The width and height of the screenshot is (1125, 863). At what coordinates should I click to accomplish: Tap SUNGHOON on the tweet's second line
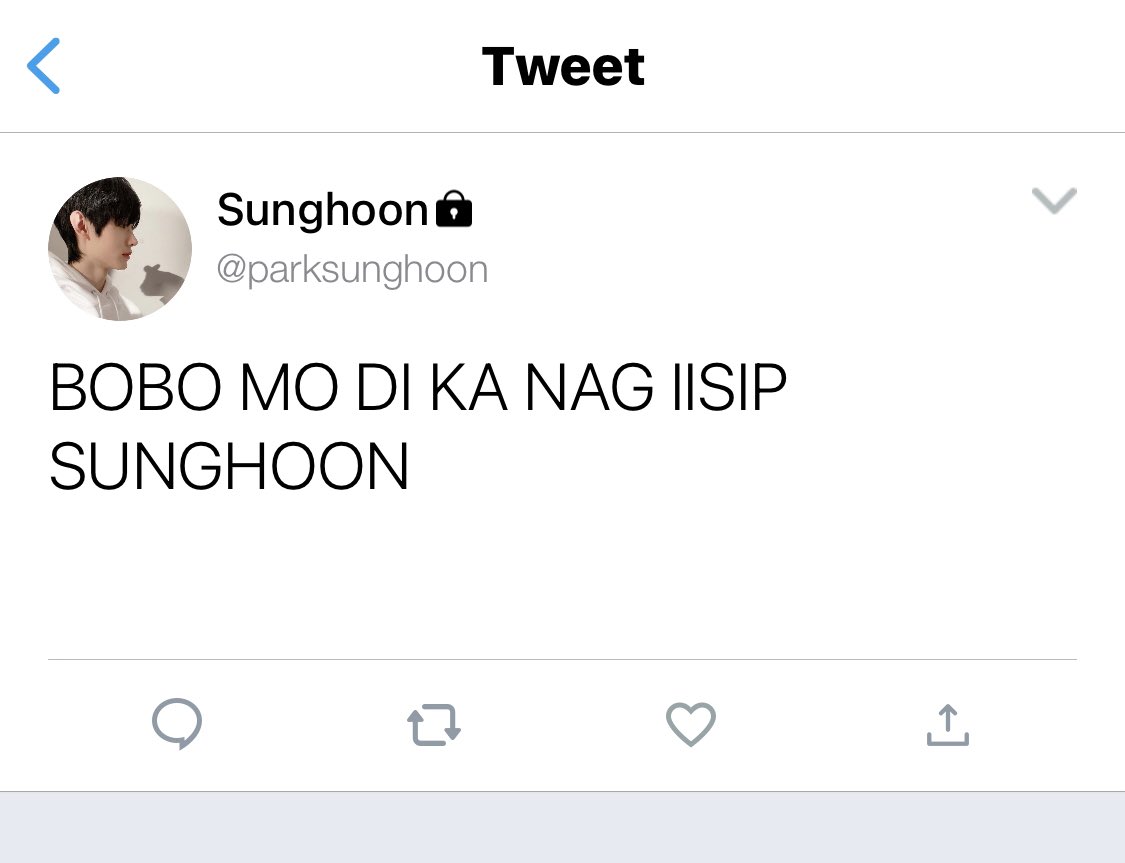click(230, 466)
